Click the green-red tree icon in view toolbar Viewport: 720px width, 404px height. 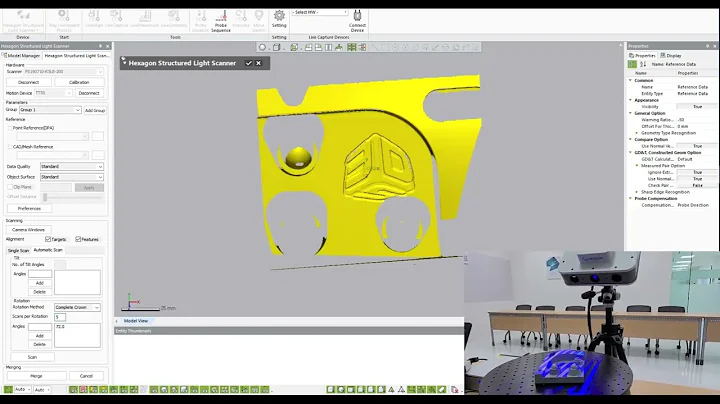[362, 47]
